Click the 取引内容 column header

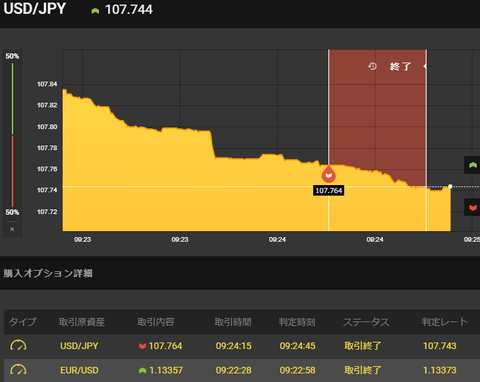[156, 322]
